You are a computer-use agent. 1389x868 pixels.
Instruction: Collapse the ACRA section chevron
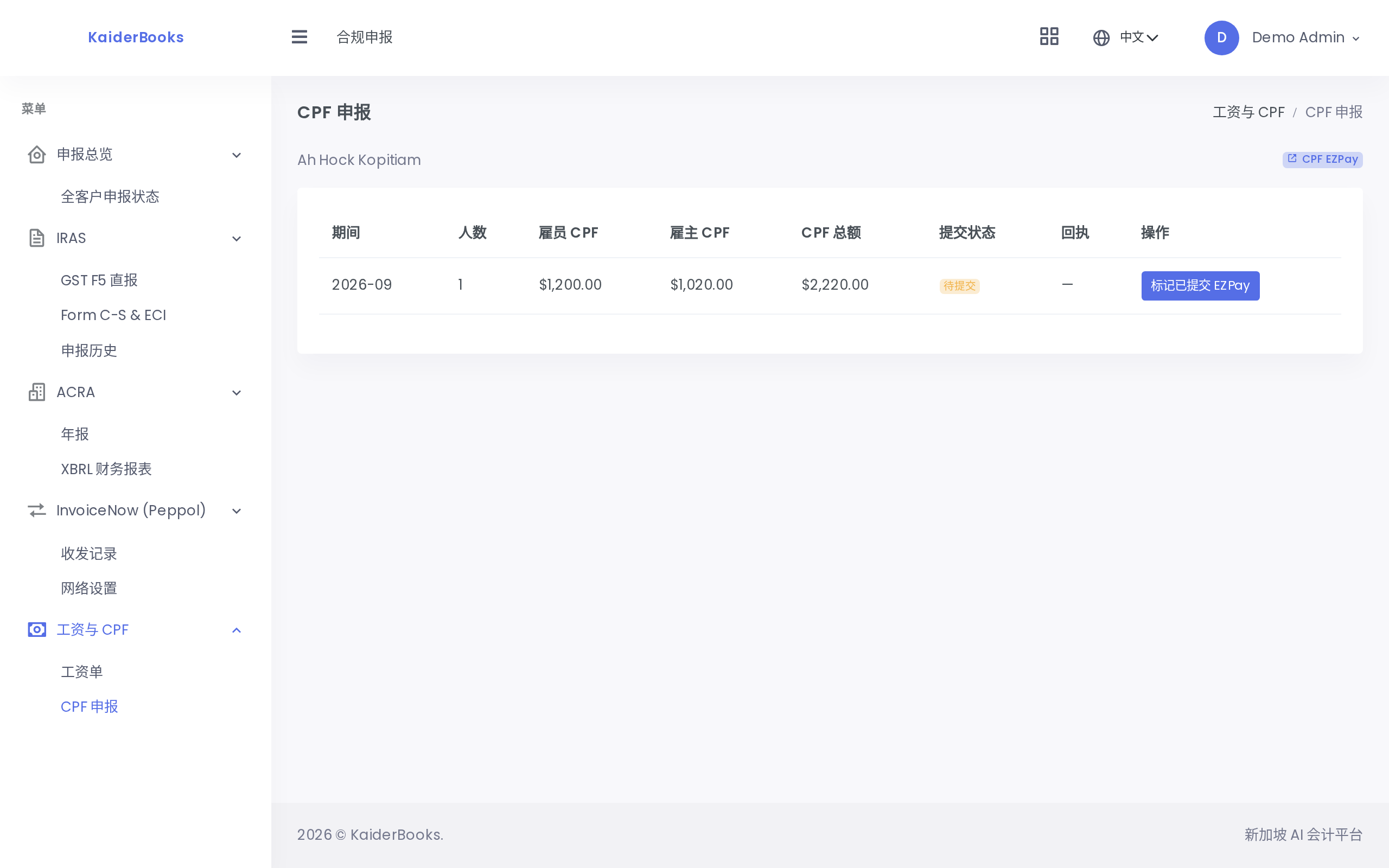pos(237,393)
